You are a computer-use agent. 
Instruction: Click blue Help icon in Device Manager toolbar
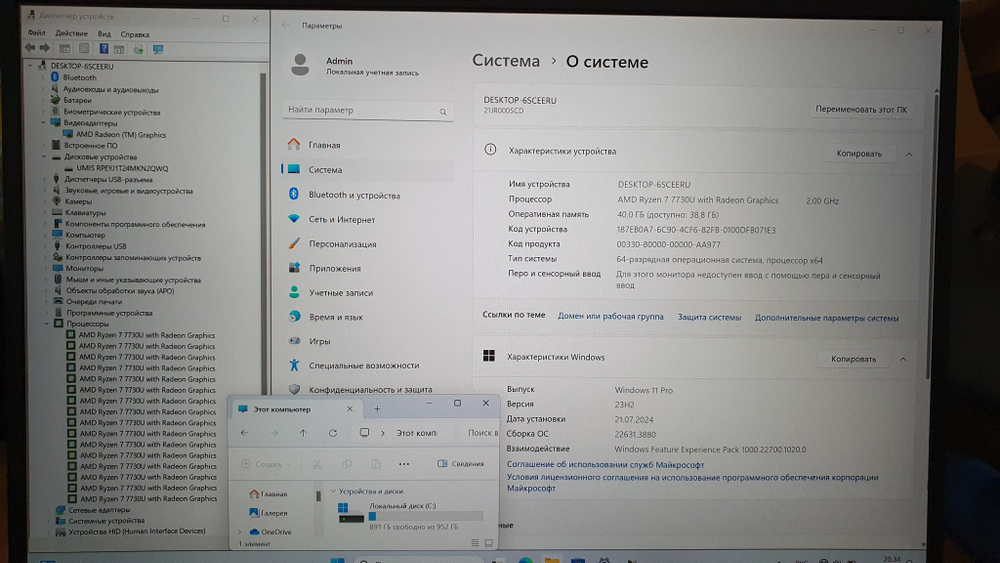coord(103,48)
